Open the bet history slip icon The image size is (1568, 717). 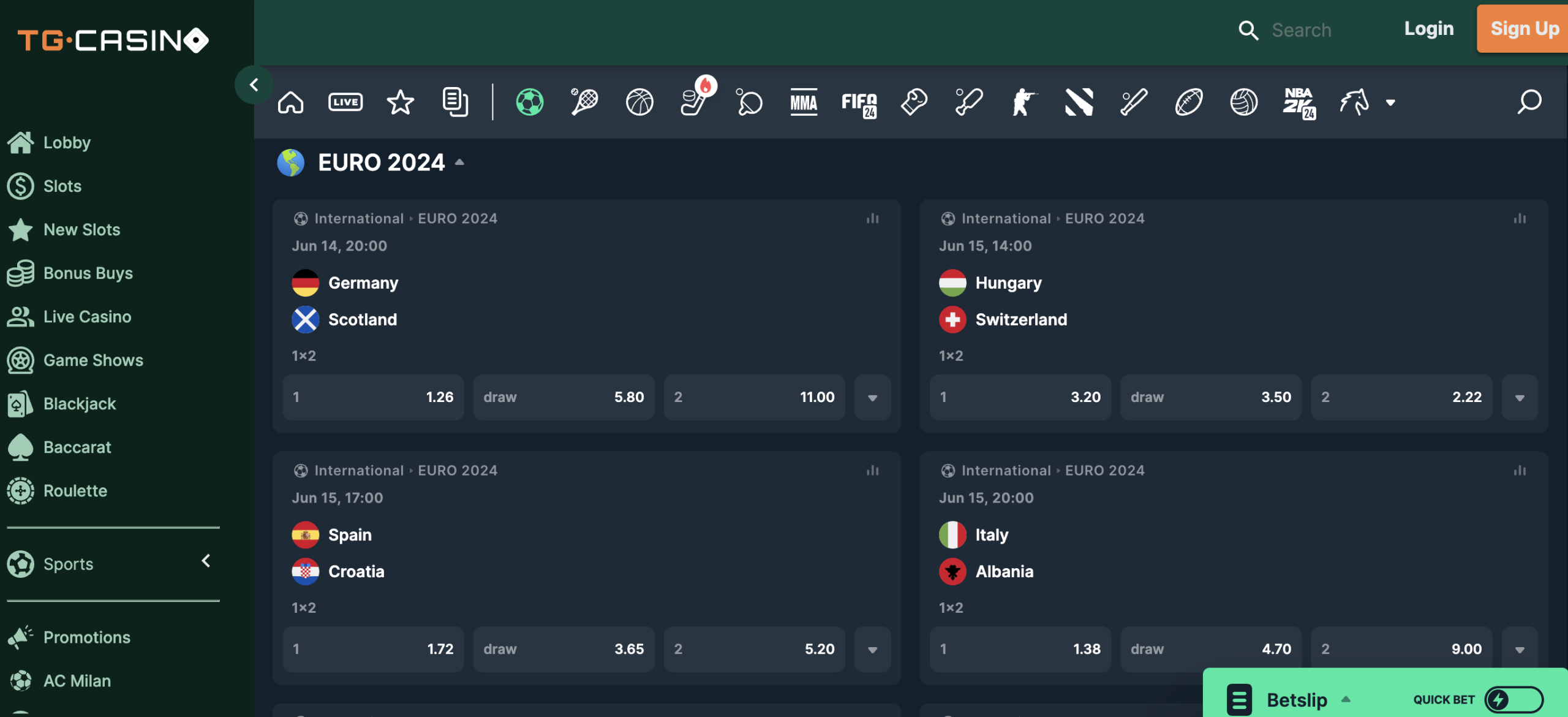[x=455, y=102]
